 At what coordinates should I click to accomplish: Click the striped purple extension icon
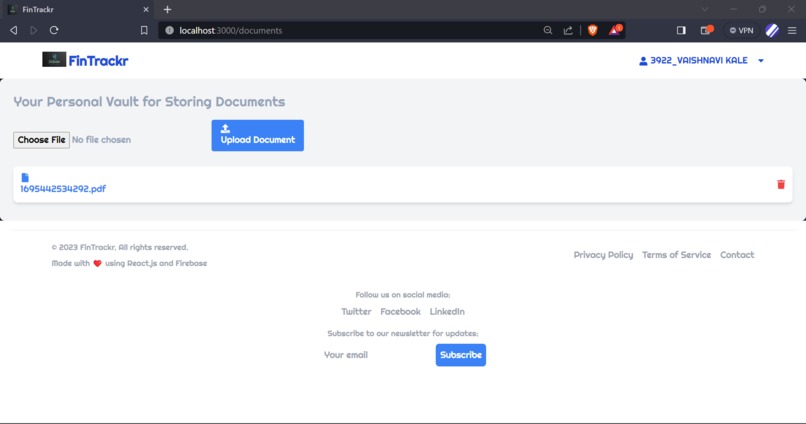pos(772,30)
